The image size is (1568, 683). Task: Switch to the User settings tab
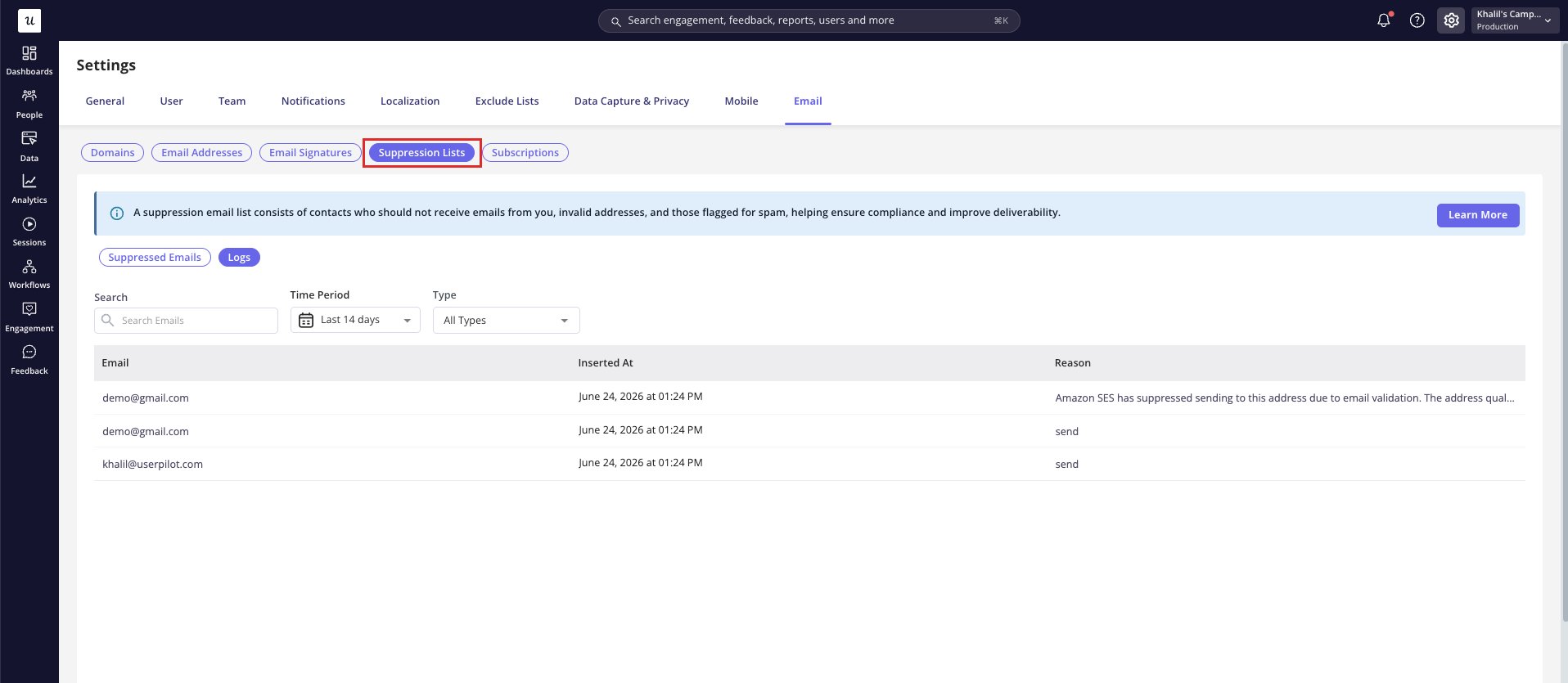coord(171,101)
